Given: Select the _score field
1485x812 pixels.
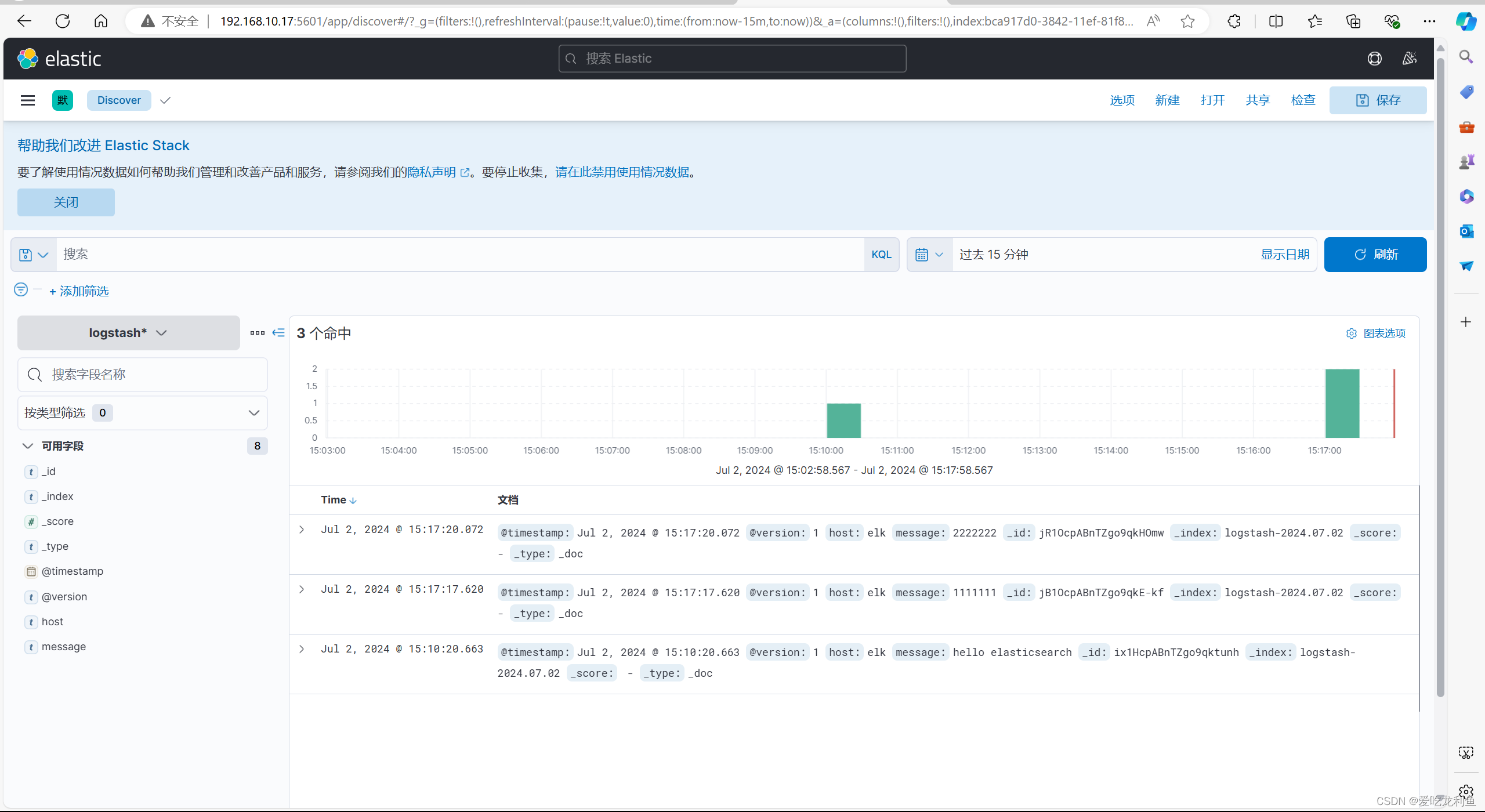Looking at the screenshot, I should coord(57,521).
